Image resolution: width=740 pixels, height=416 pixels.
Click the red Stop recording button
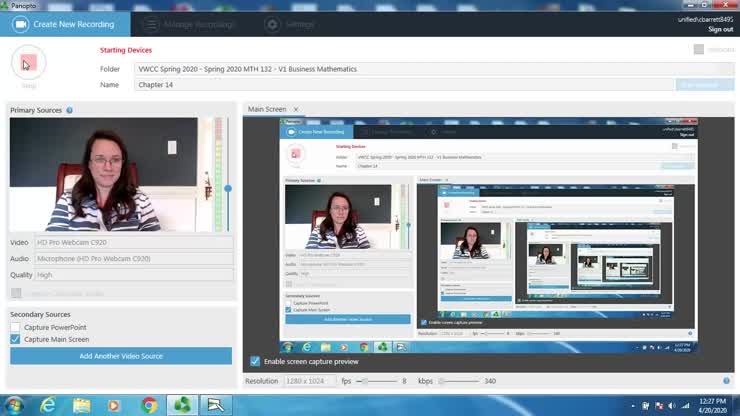tap(29, 63)
